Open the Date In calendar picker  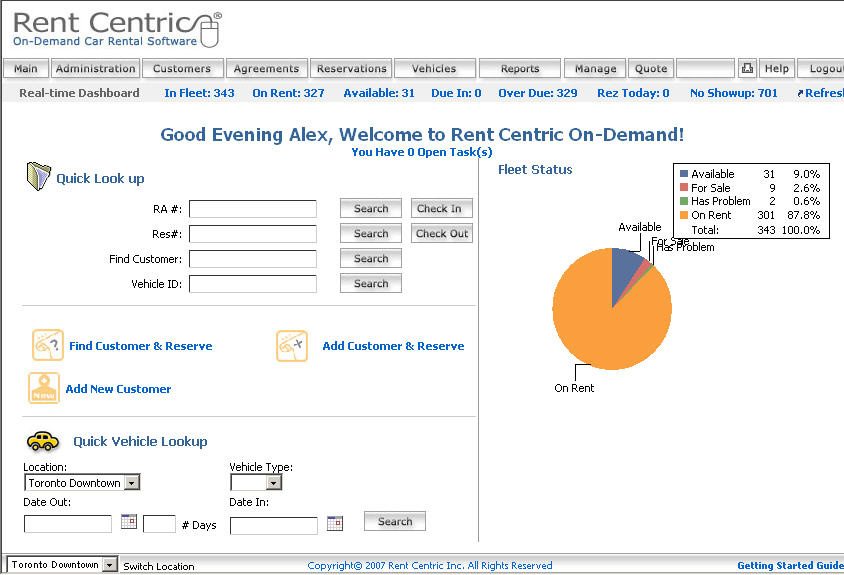point(335,523)
